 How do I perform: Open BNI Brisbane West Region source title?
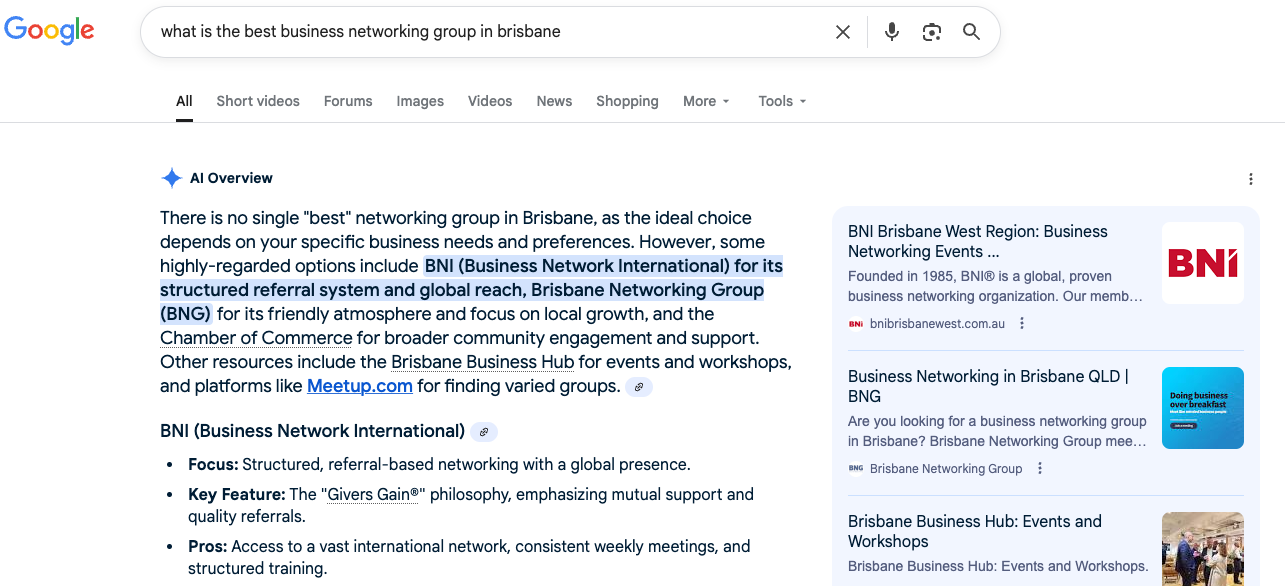tap(978, 241)
